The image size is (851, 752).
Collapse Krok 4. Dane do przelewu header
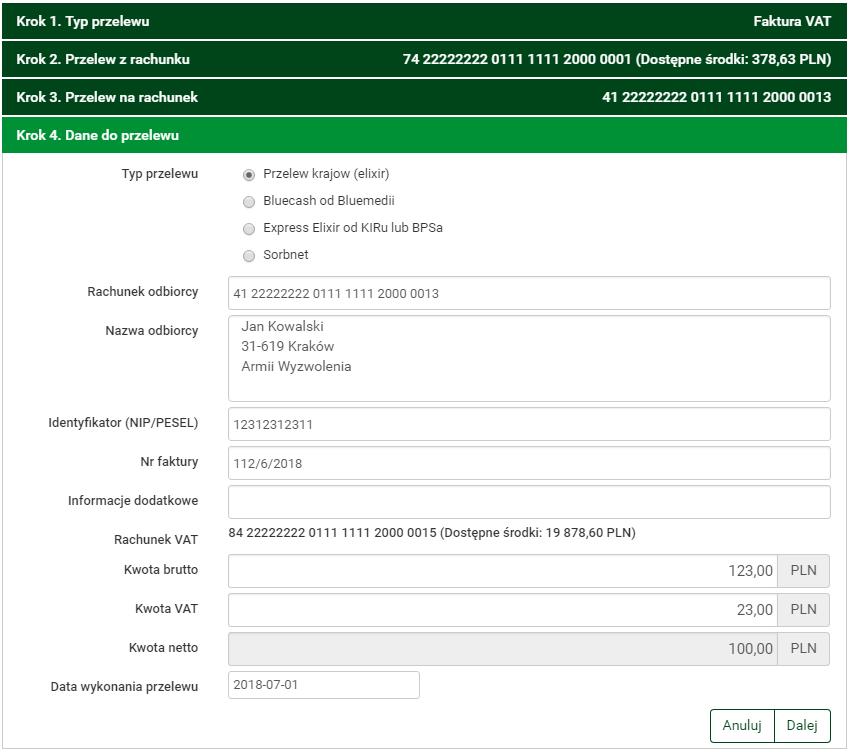coord(424,135)
